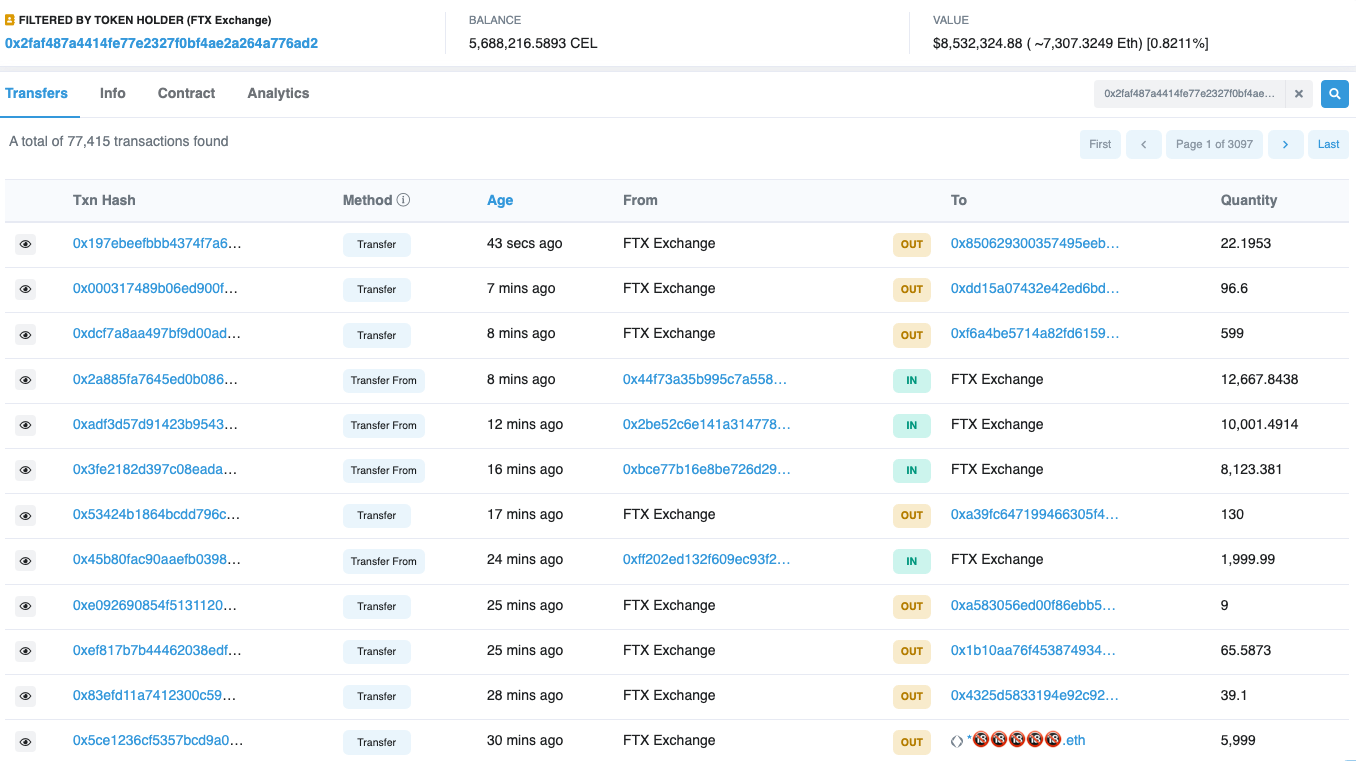This screenshot has width=1356, height=761.
Task: Preview transaction 0x45b80fac90aaefb0398 with eye icon
Action: [x=25, y=561]
